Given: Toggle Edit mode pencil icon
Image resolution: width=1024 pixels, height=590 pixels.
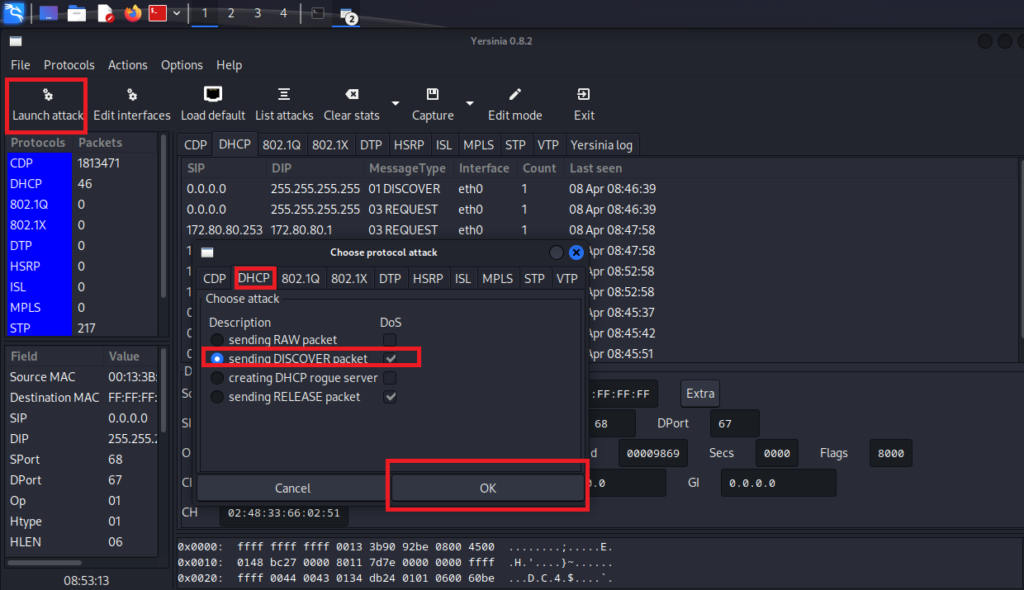Looking at the screenshot, I should (x=515, y=95).
